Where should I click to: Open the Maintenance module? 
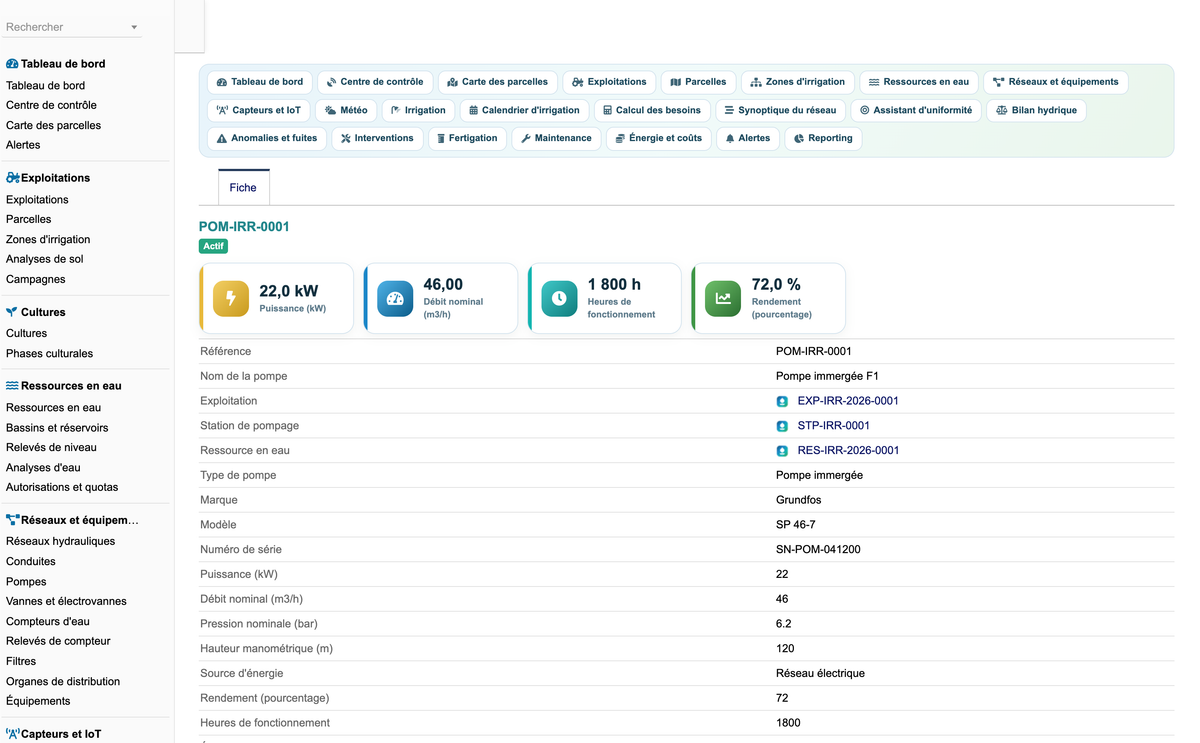[x=556, y=138]
